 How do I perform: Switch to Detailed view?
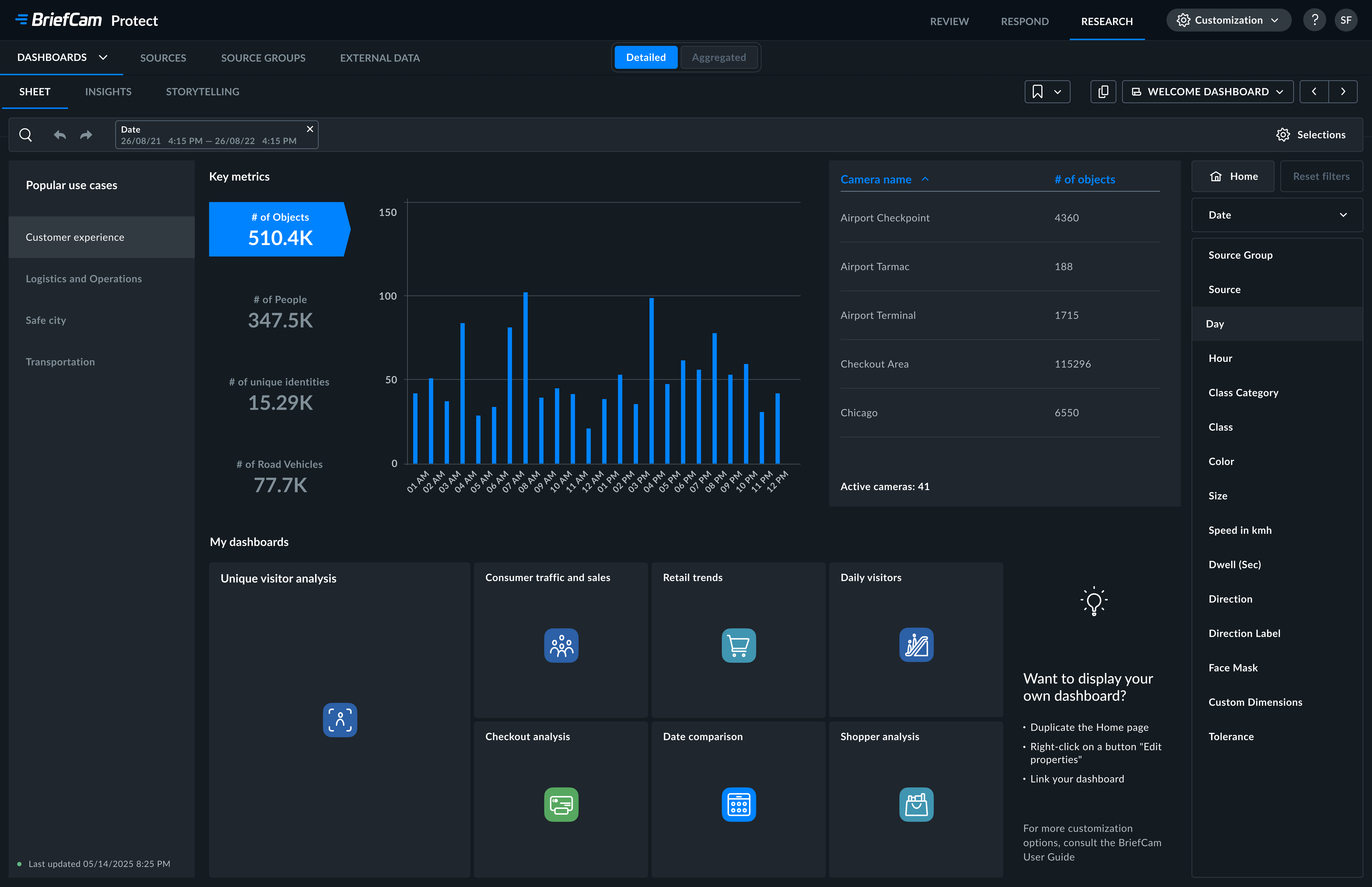[646, 58]
